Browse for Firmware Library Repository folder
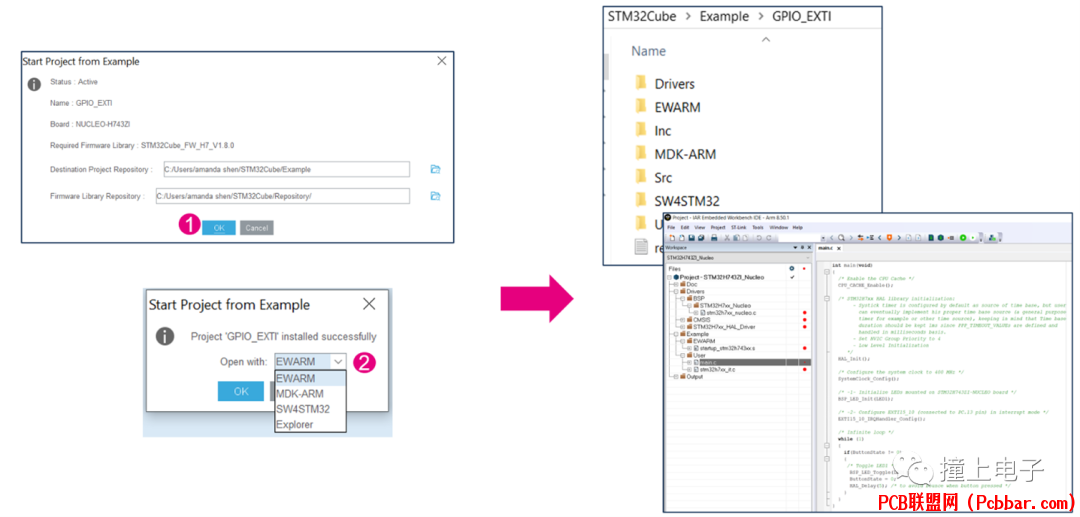Image resolution: width=1080 pixels, height=517 pixels. [x=435, y=196]
